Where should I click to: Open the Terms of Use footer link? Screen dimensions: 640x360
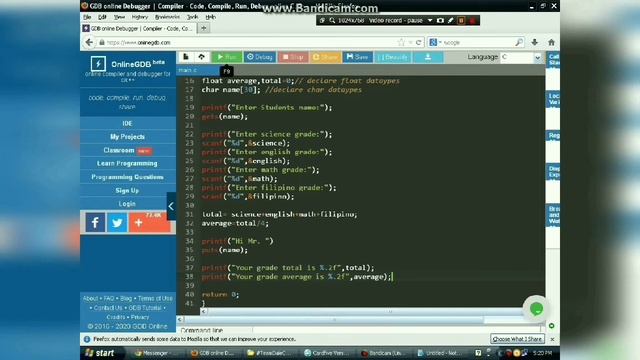(155, 298)
